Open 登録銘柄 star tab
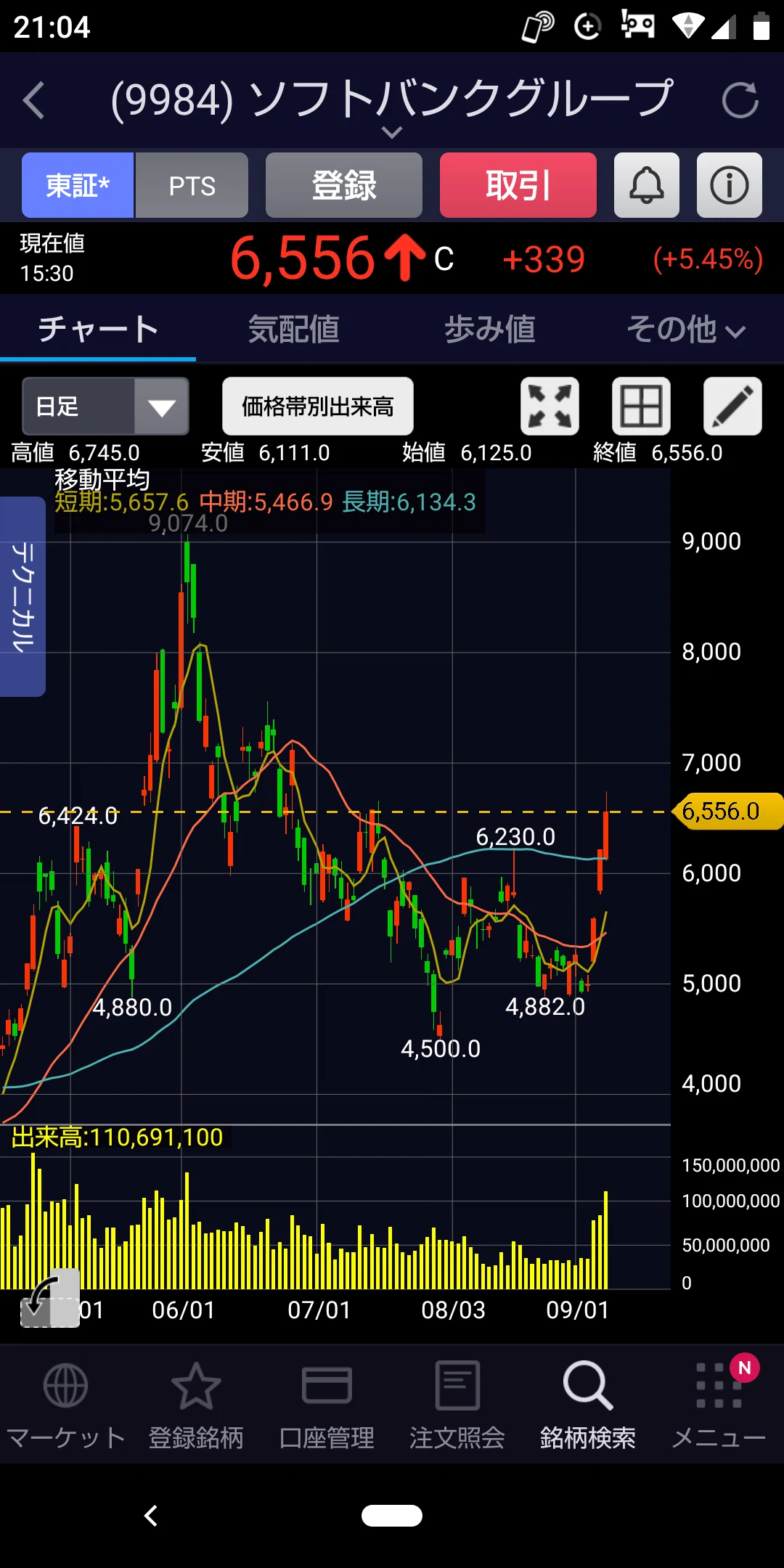The width and height of the screenshot is (784, 1568). point(196,1405)
